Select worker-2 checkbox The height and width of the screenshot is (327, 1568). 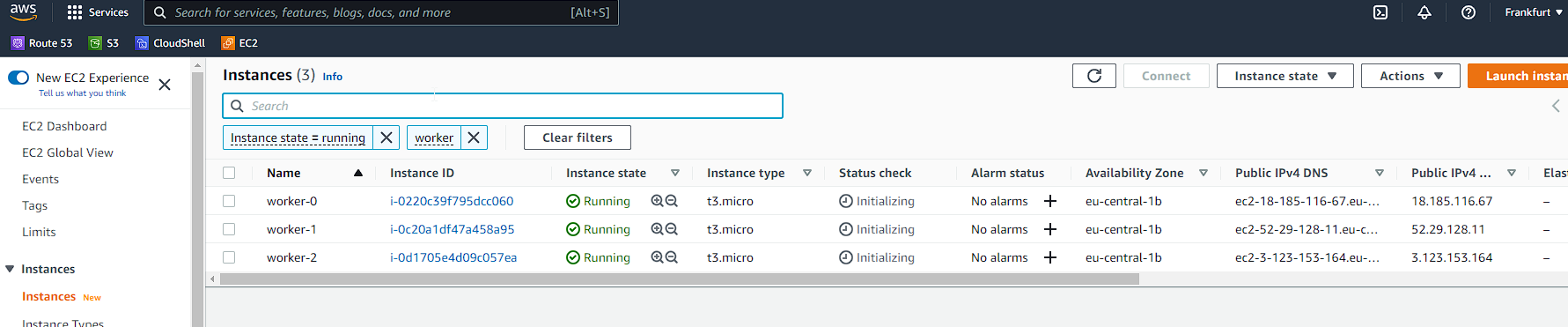[229, 257]
